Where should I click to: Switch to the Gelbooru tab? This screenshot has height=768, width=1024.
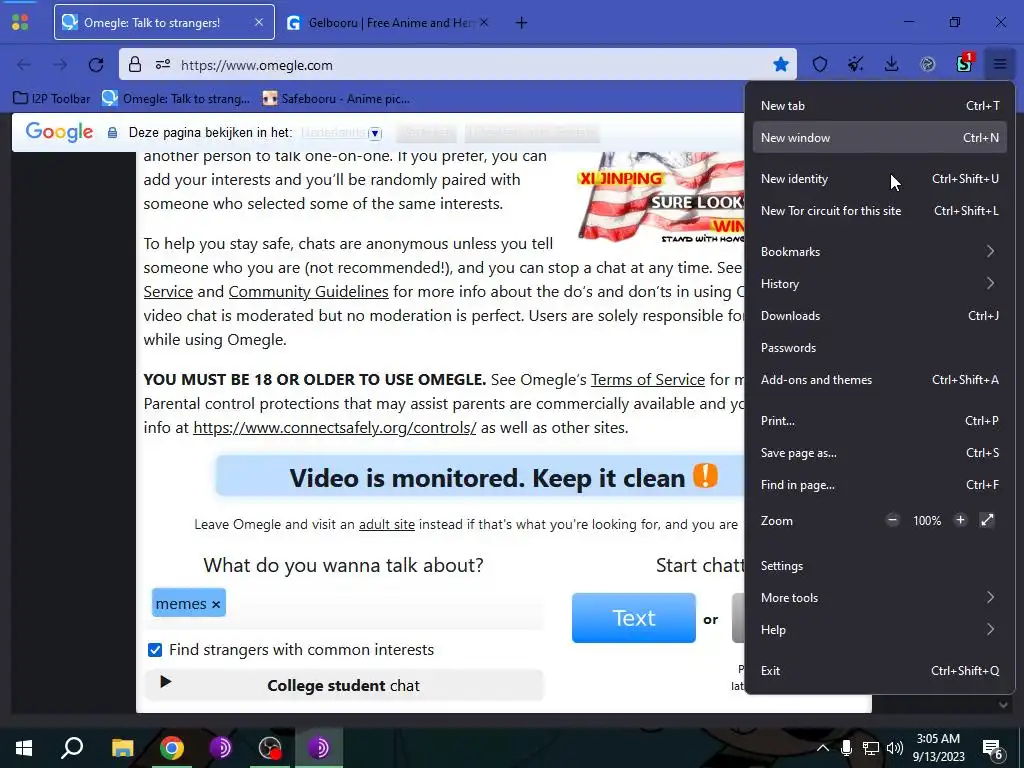[x=388, y=23]
